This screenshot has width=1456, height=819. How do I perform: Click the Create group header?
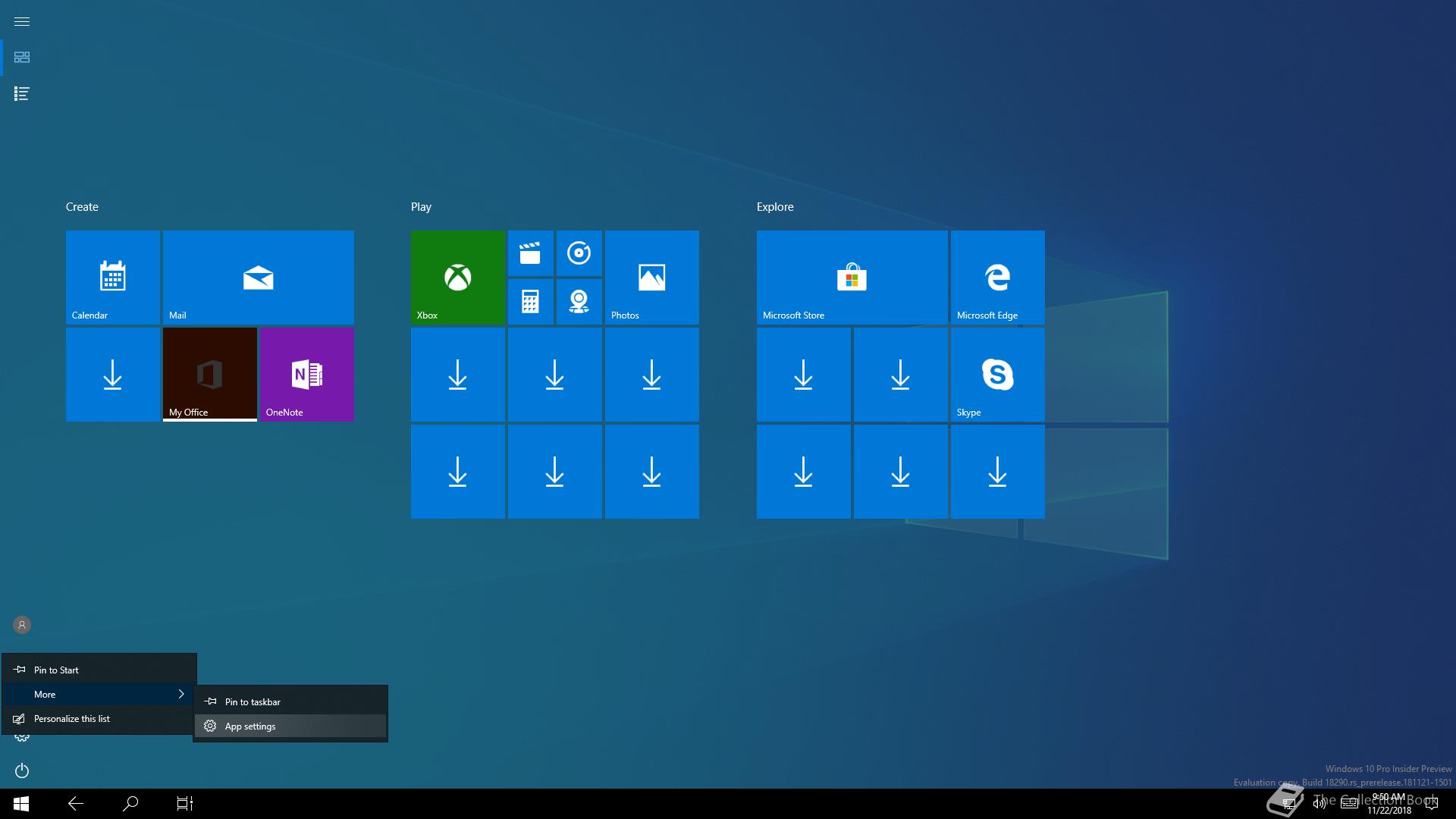tap(82, 207)
